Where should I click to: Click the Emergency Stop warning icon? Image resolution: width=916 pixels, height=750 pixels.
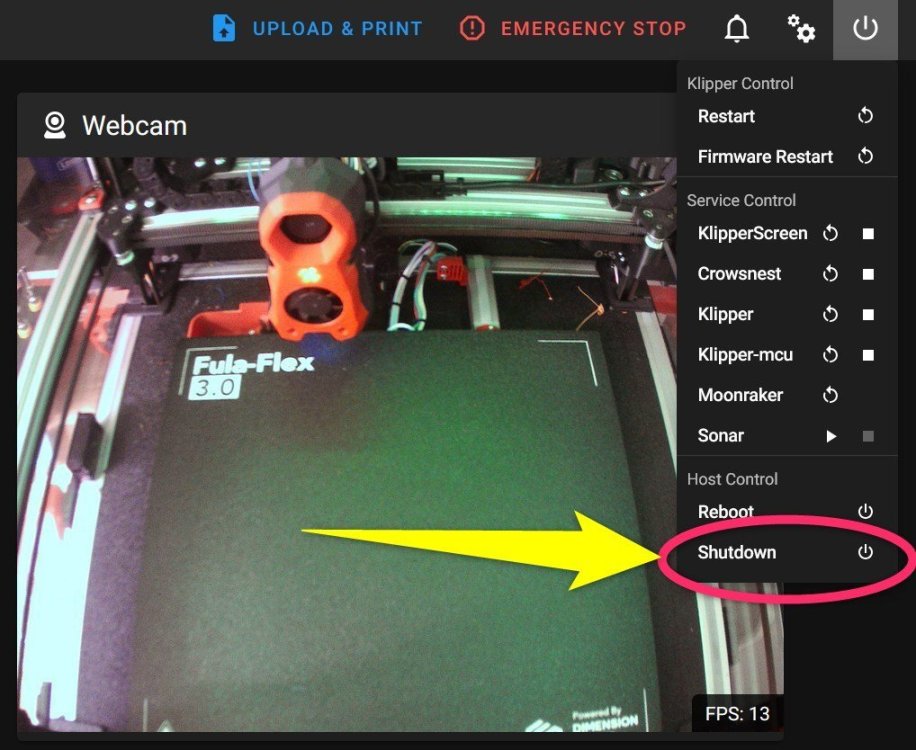point(472,28)
